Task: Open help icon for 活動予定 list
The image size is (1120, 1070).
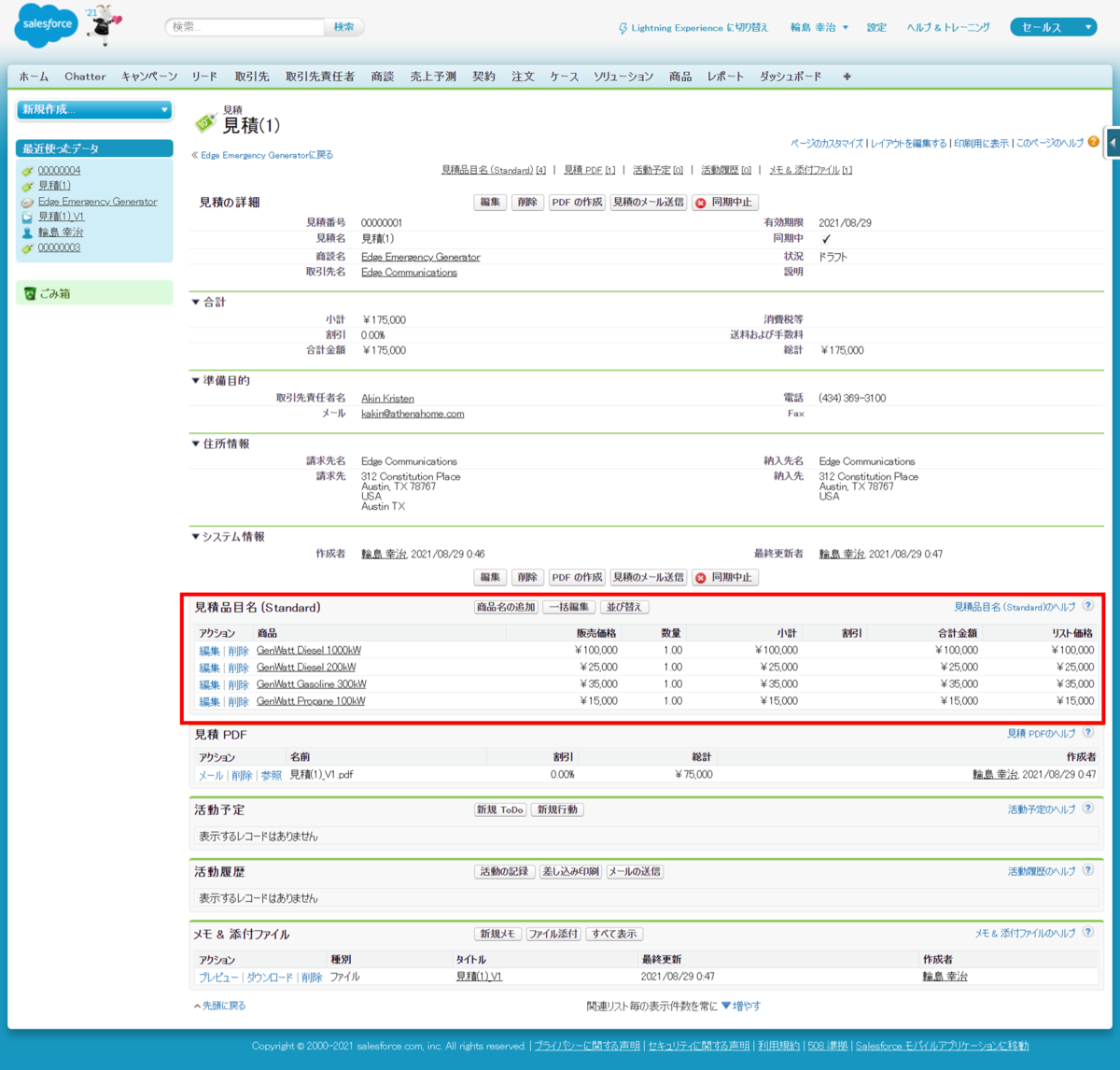Action: click(x=1087, y=809)
